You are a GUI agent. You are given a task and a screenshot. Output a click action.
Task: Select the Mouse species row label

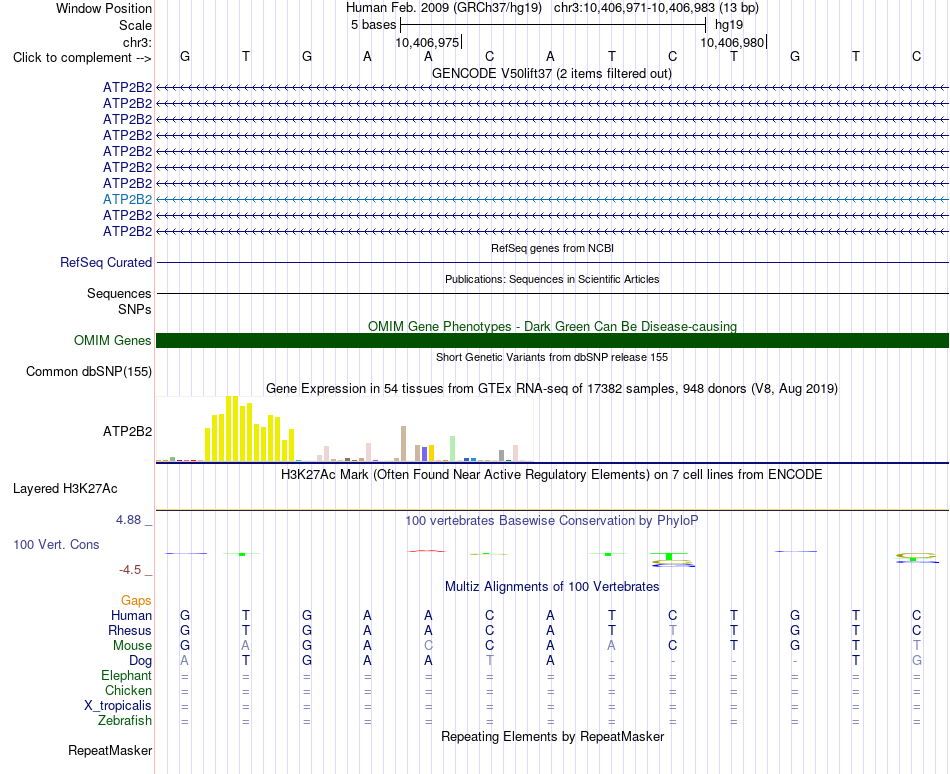coord(132,646)
